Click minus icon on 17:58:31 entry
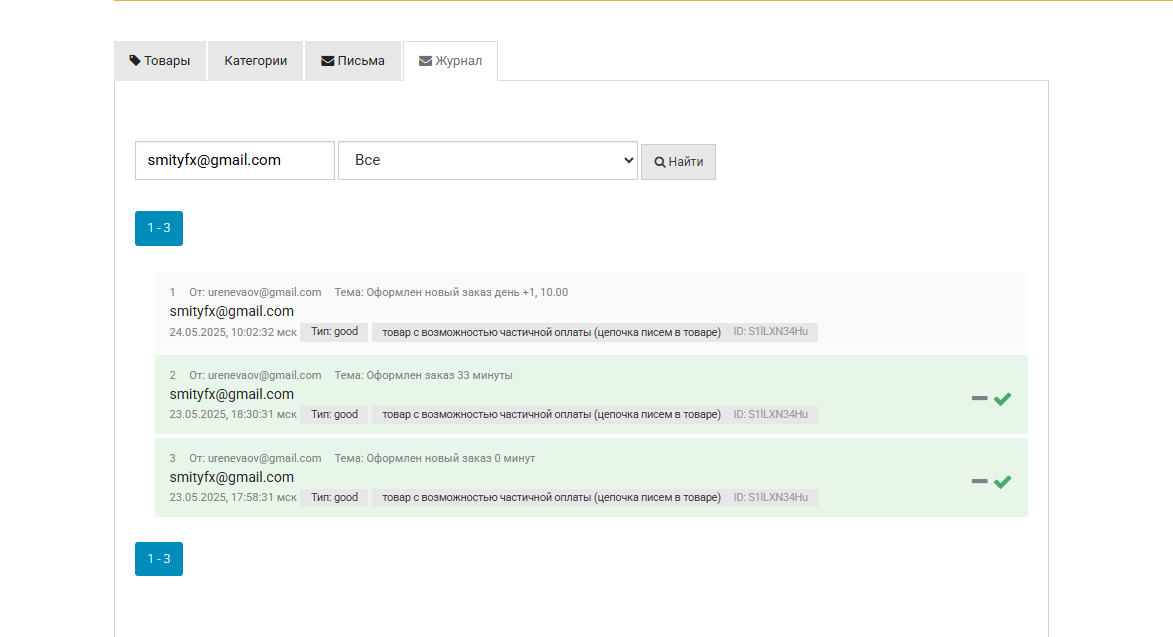1173x637 pixels. 979,481
